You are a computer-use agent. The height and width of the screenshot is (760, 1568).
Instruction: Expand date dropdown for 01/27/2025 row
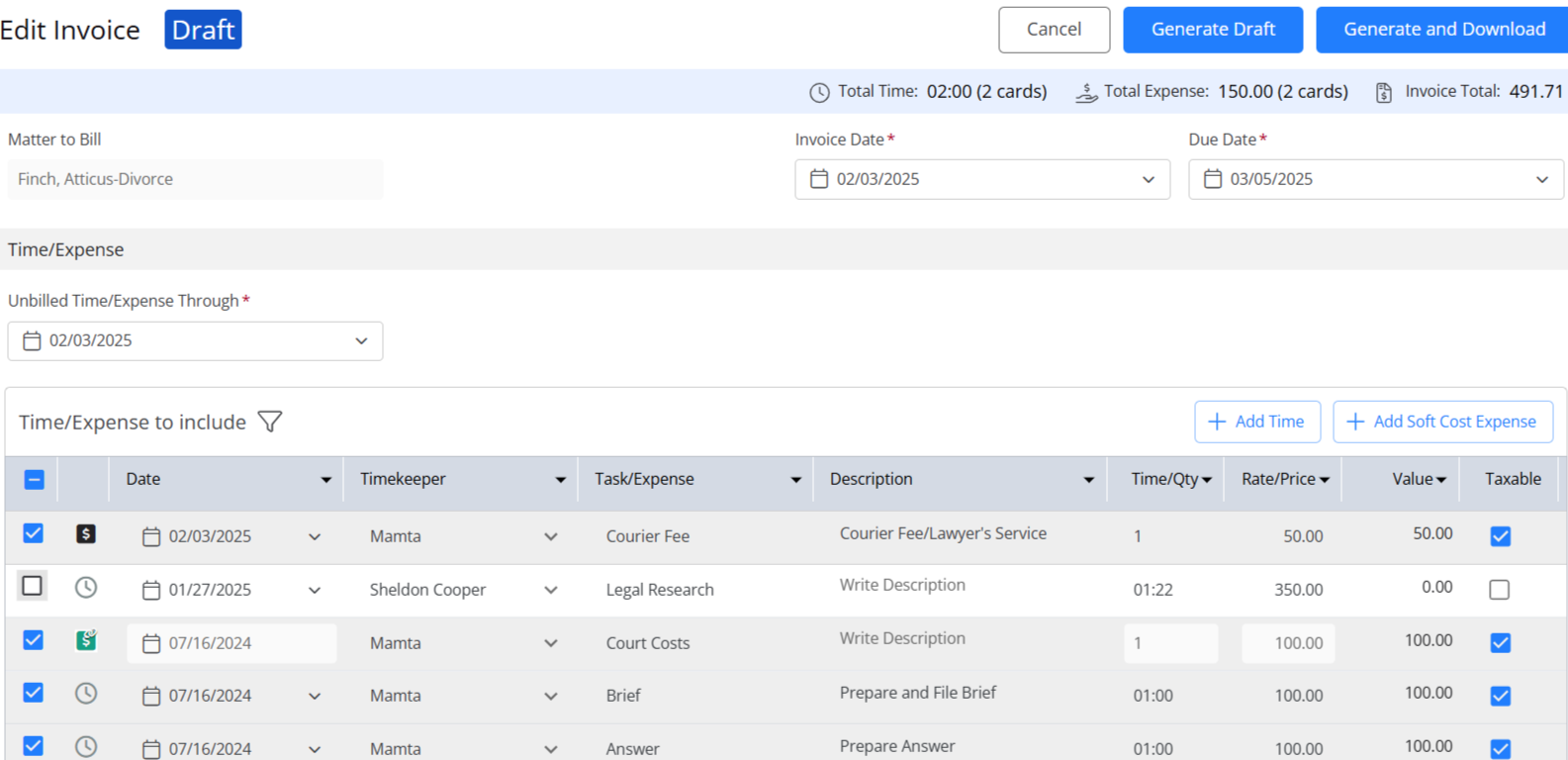tap(315, 590)
